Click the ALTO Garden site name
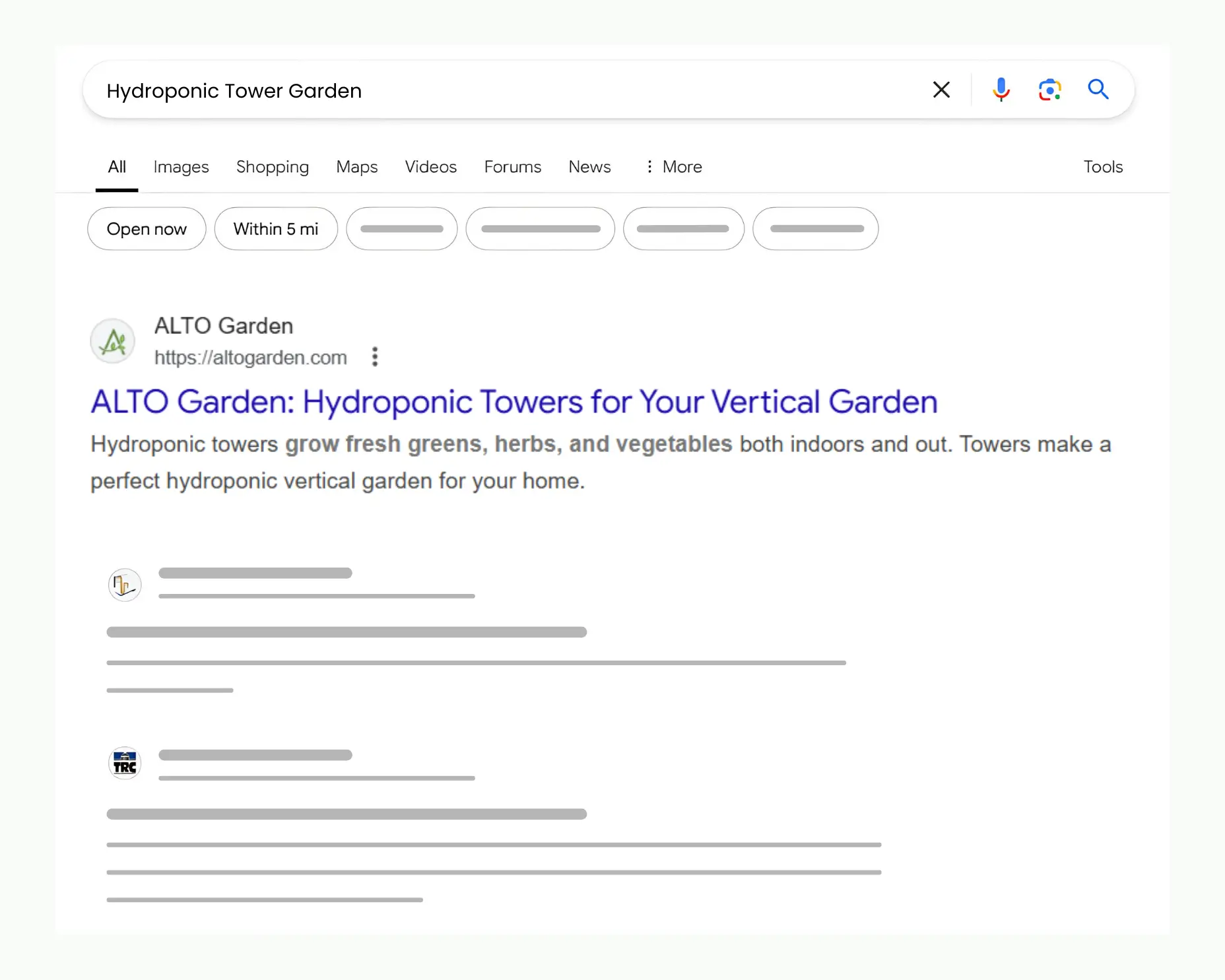 pyautogui.click(x=224, y=326)
